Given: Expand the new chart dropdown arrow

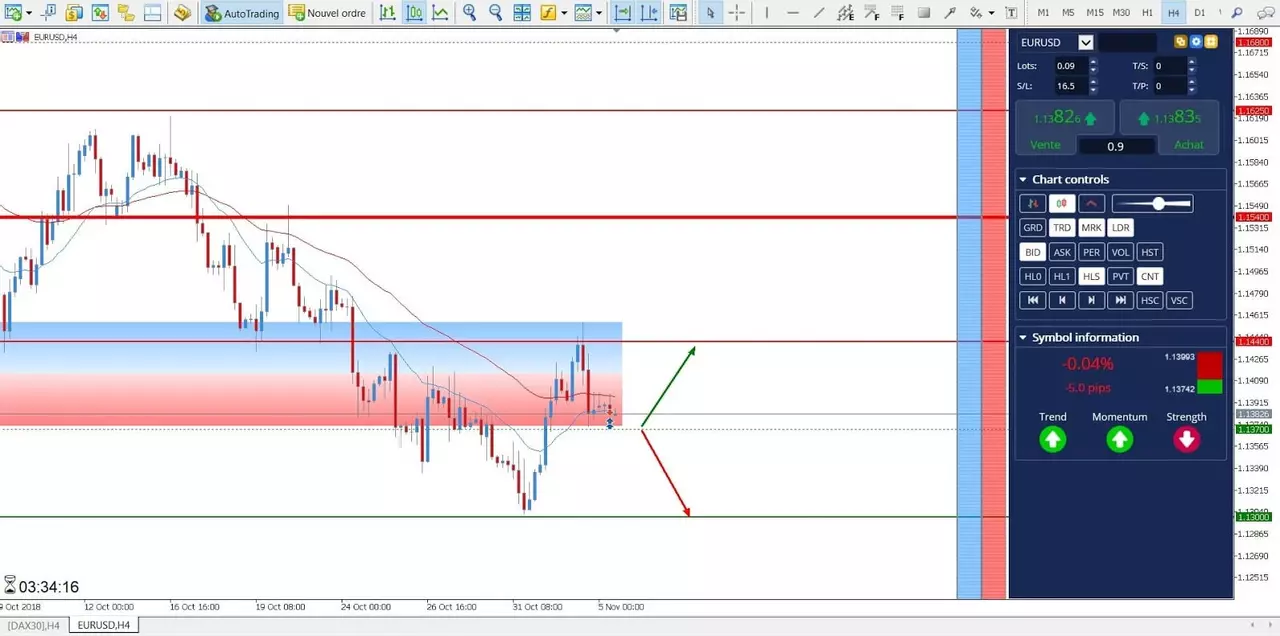Looking at the screenshot, I should click(28, 13).
